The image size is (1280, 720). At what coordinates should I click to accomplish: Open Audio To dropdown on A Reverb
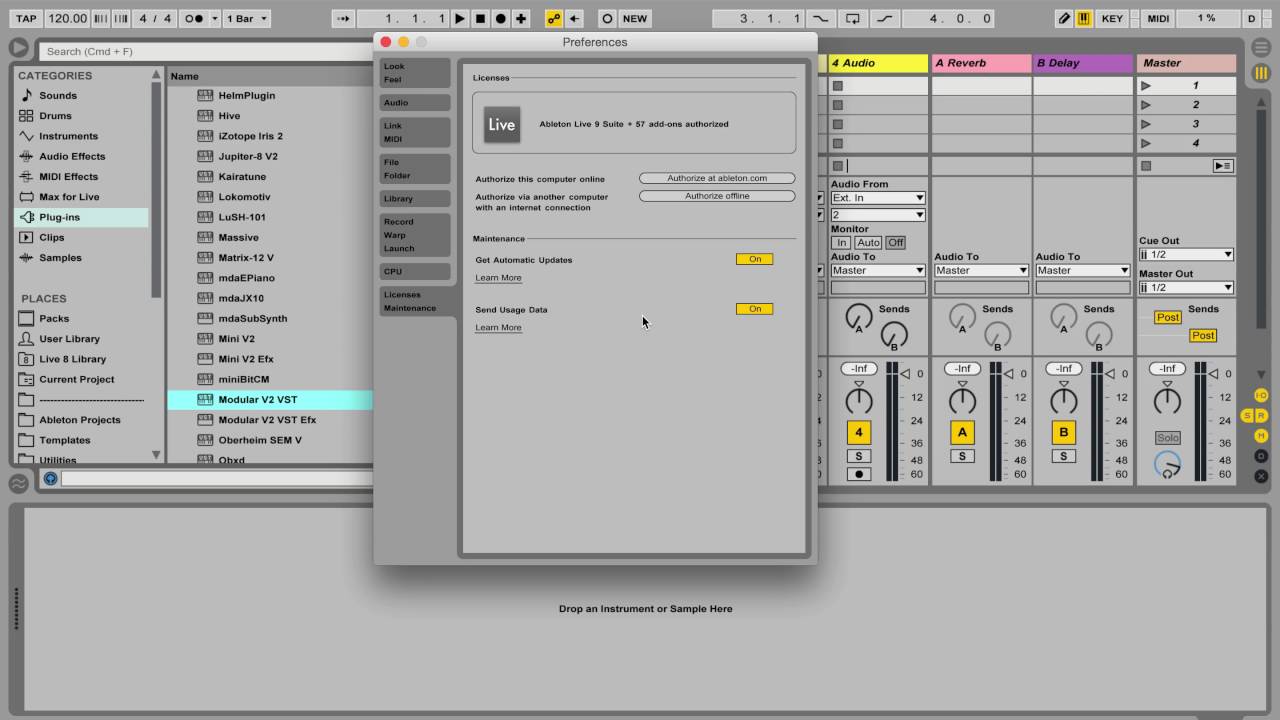tap(981, 270)
